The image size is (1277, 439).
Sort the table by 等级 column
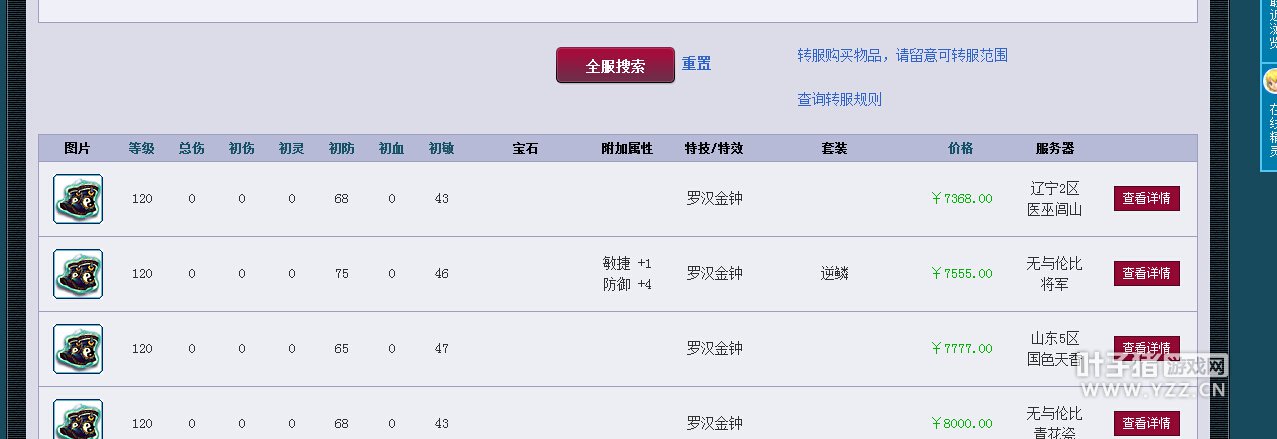142,148
